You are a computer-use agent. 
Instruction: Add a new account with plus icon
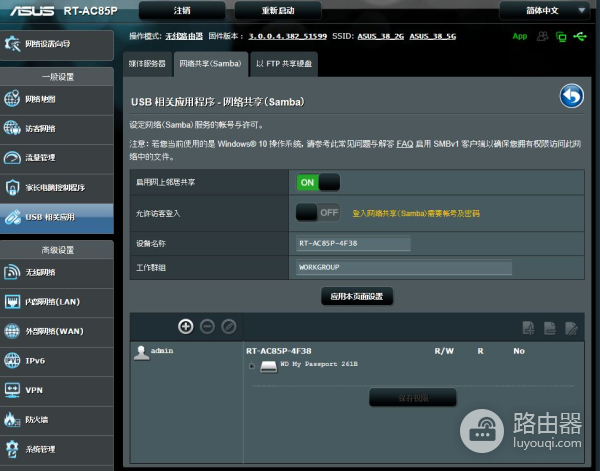pyautogui.click(x=186, y=326)
